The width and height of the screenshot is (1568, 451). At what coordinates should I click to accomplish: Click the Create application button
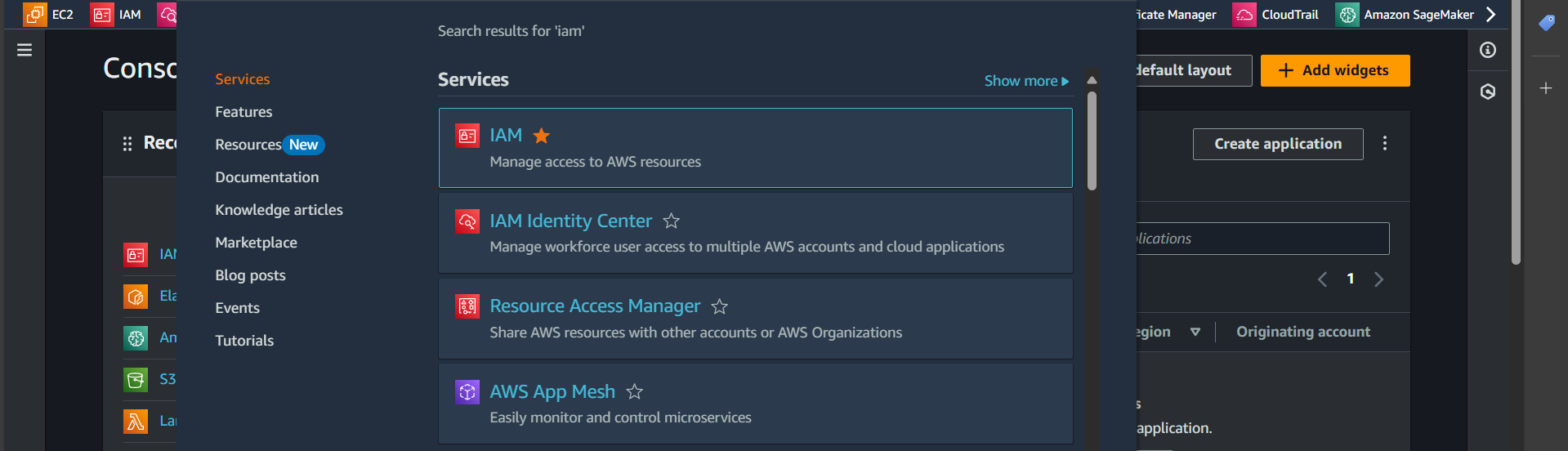click(1277, 144)
